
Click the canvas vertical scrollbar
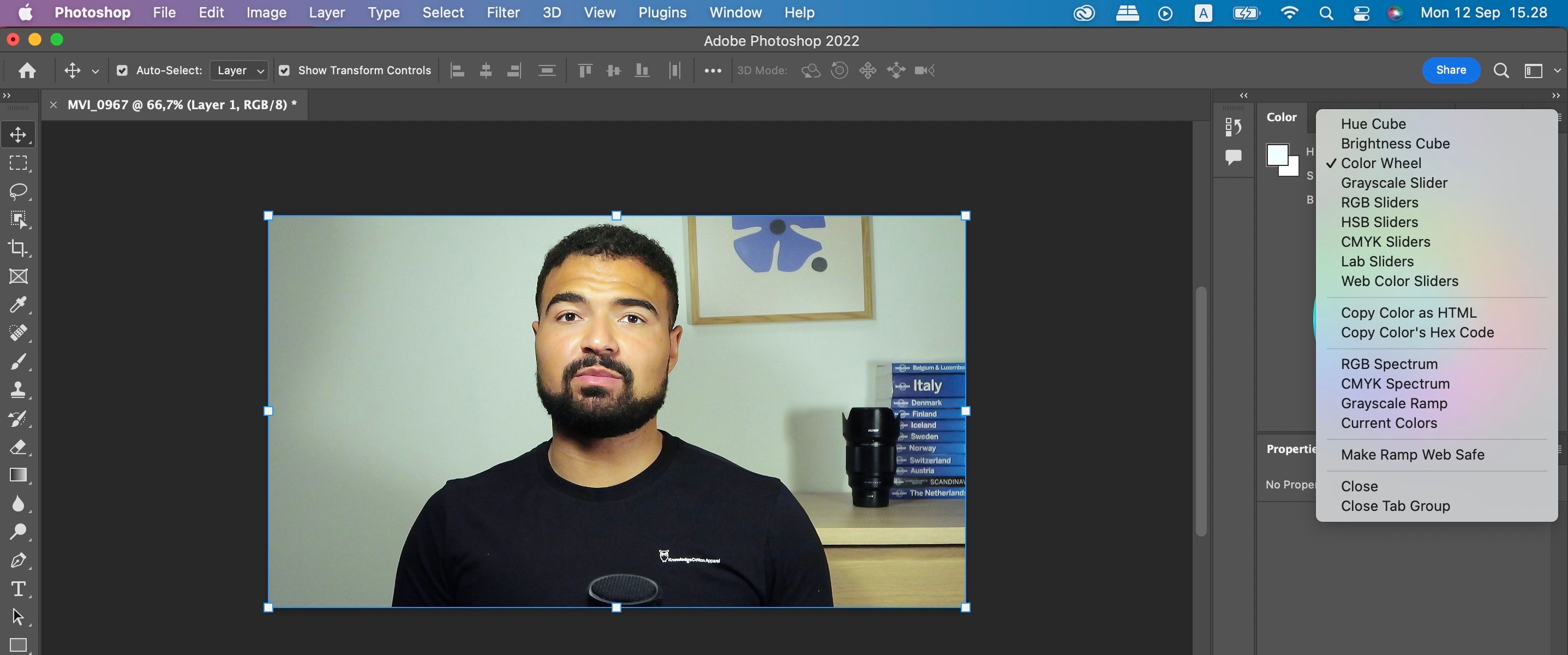point(1201,411)
